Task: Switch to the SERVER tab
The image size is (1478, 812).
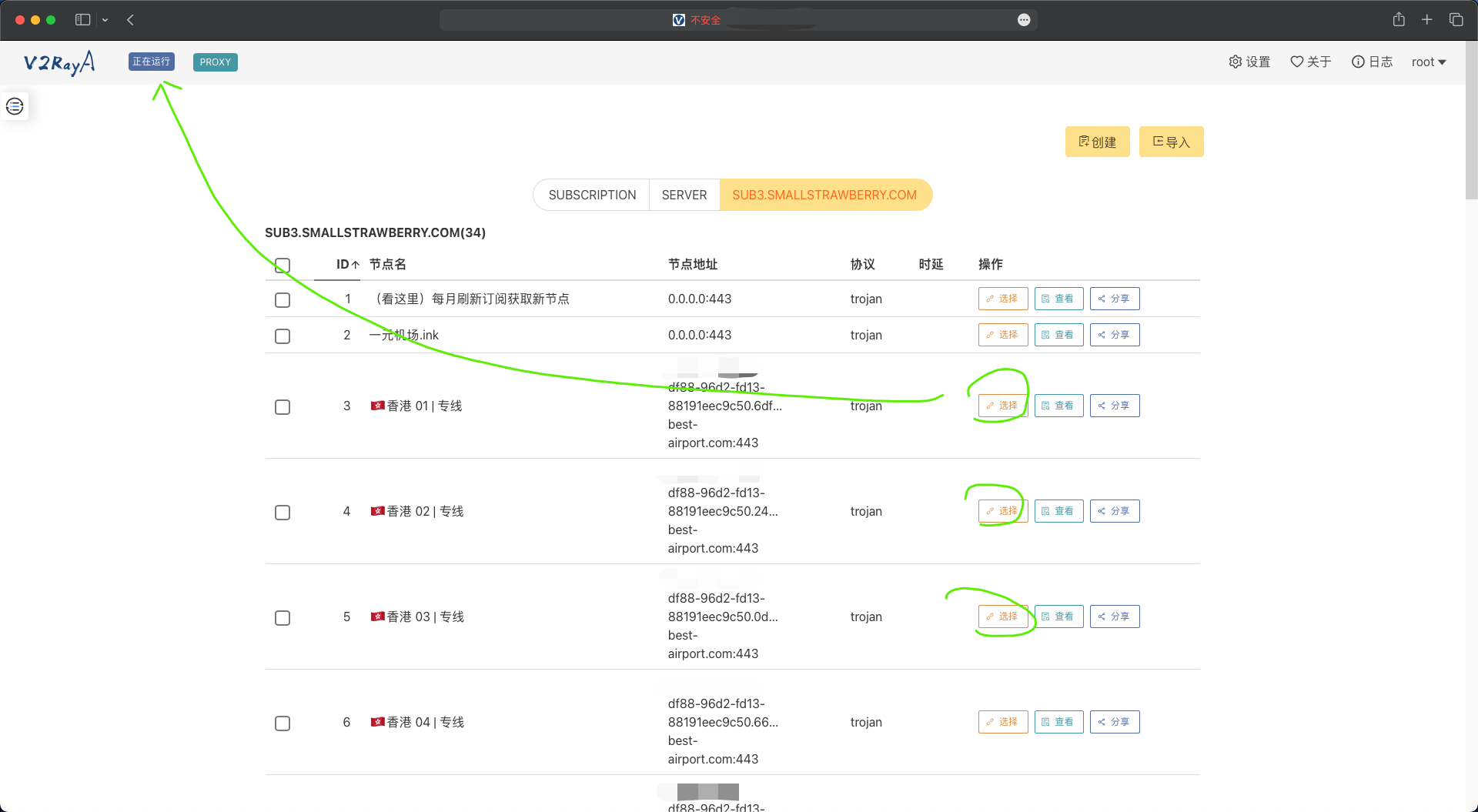Action: point(684,195)
